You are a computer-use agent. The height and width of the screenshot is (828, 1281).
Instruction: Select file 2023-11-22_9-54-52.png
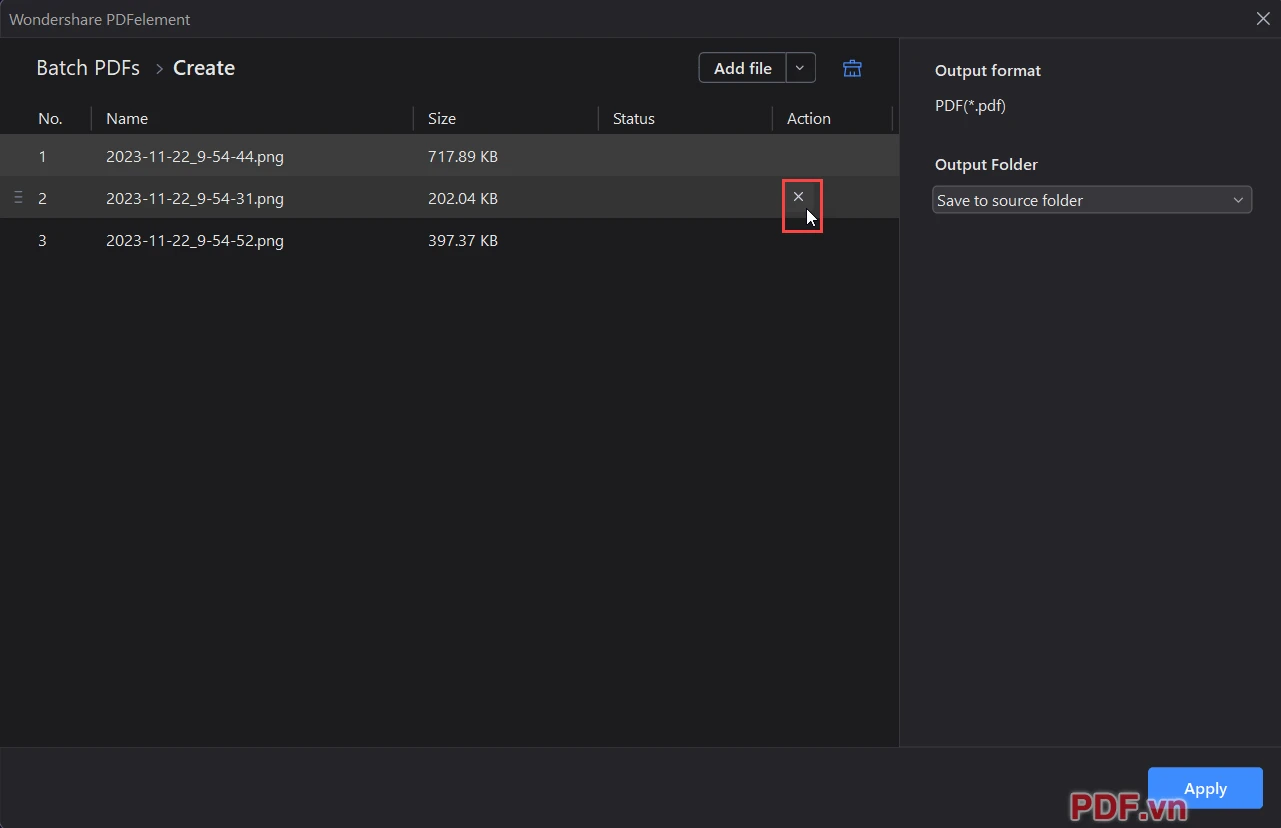point(195,240)
